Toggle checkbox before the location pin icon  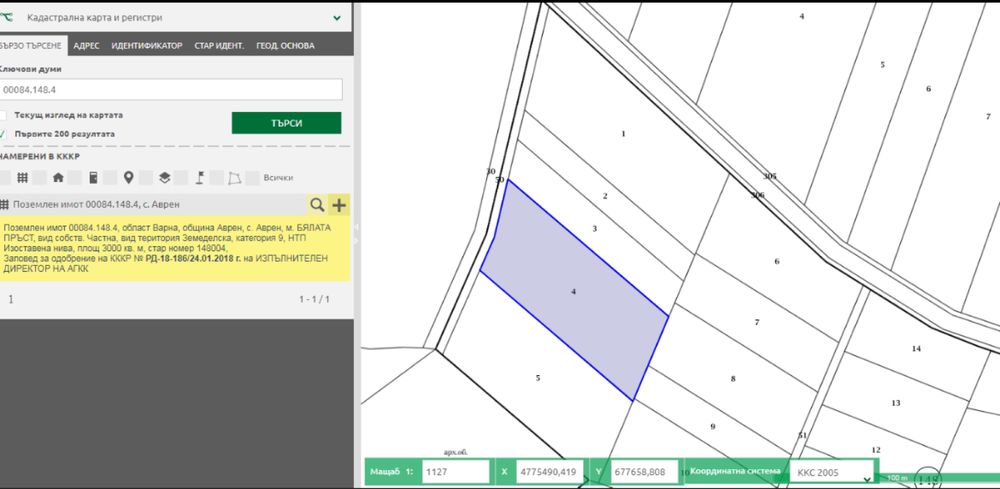[x=110, y=178]
